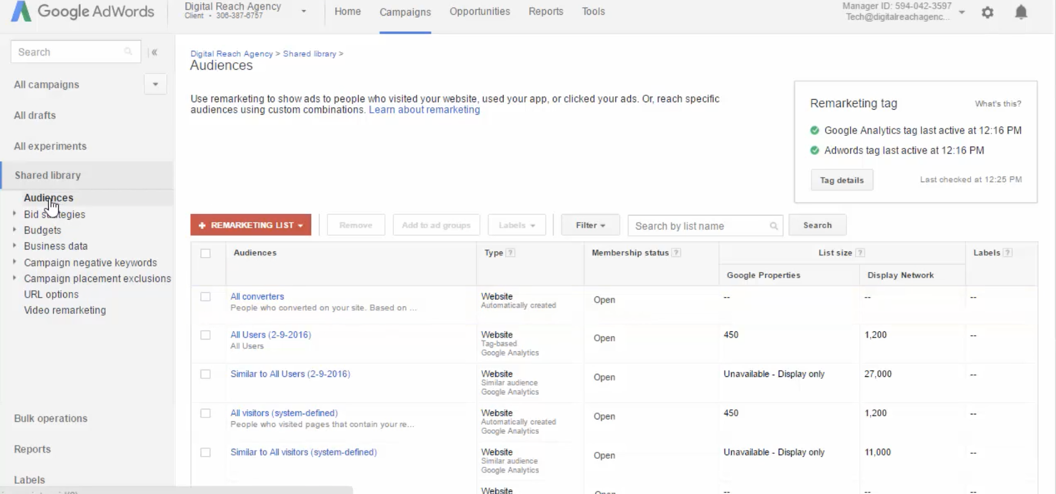Click the magnifier in sidebar search box
Image resolution: width=1056 pixels, height=494 pixels.
coord(128,52)
